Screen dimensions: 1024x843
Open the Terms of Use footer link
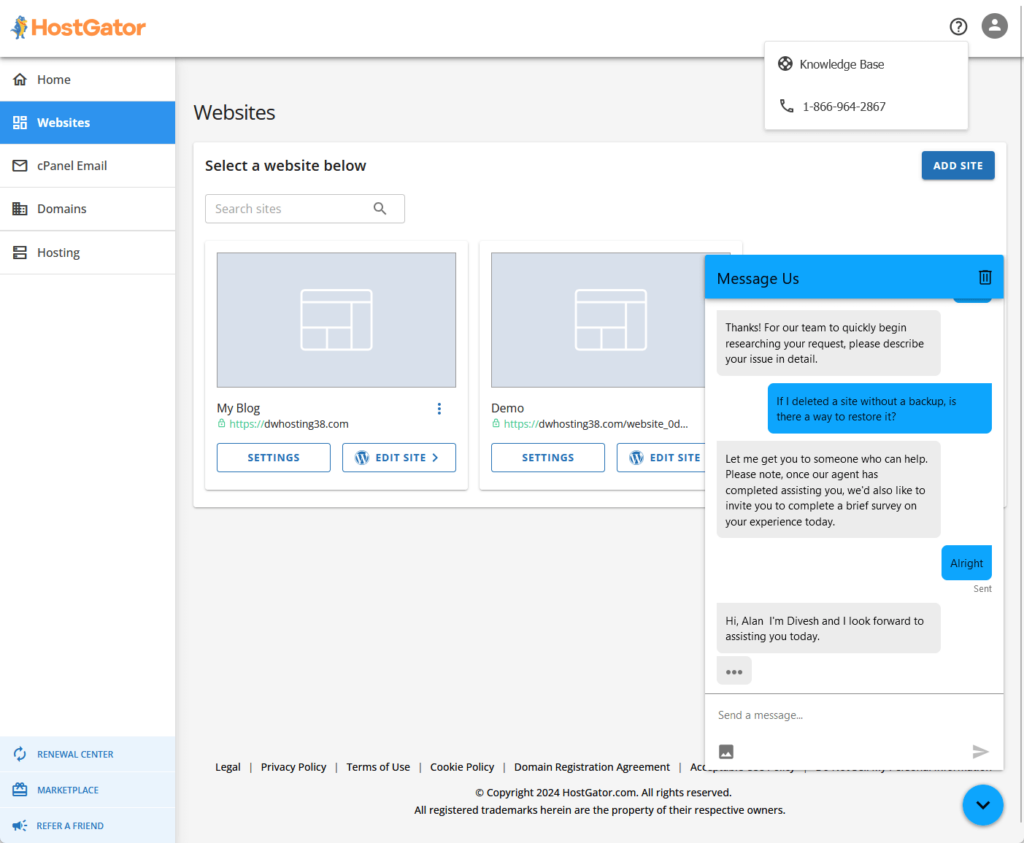pyautogui.click(x=378, y=767)
